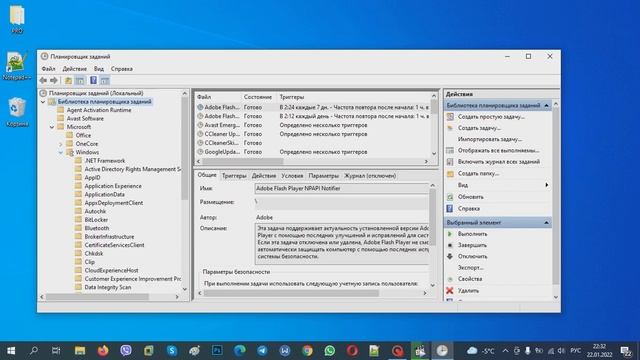Switch to the Параметры tab
The image size is (640, 360).
tap(324, 176)
